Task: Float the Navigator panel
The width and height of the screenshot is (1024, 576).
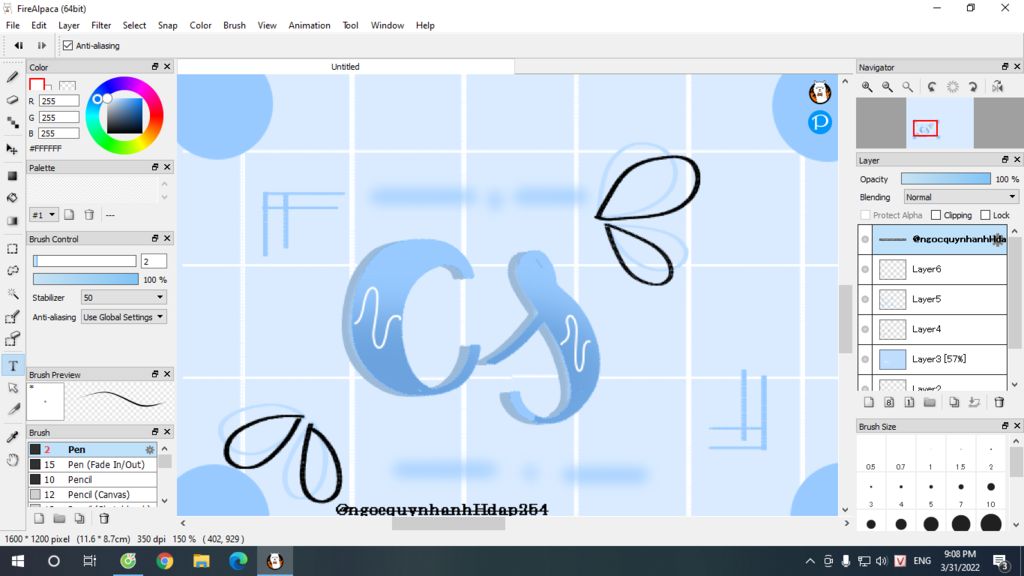Action: click(1005, 67)
